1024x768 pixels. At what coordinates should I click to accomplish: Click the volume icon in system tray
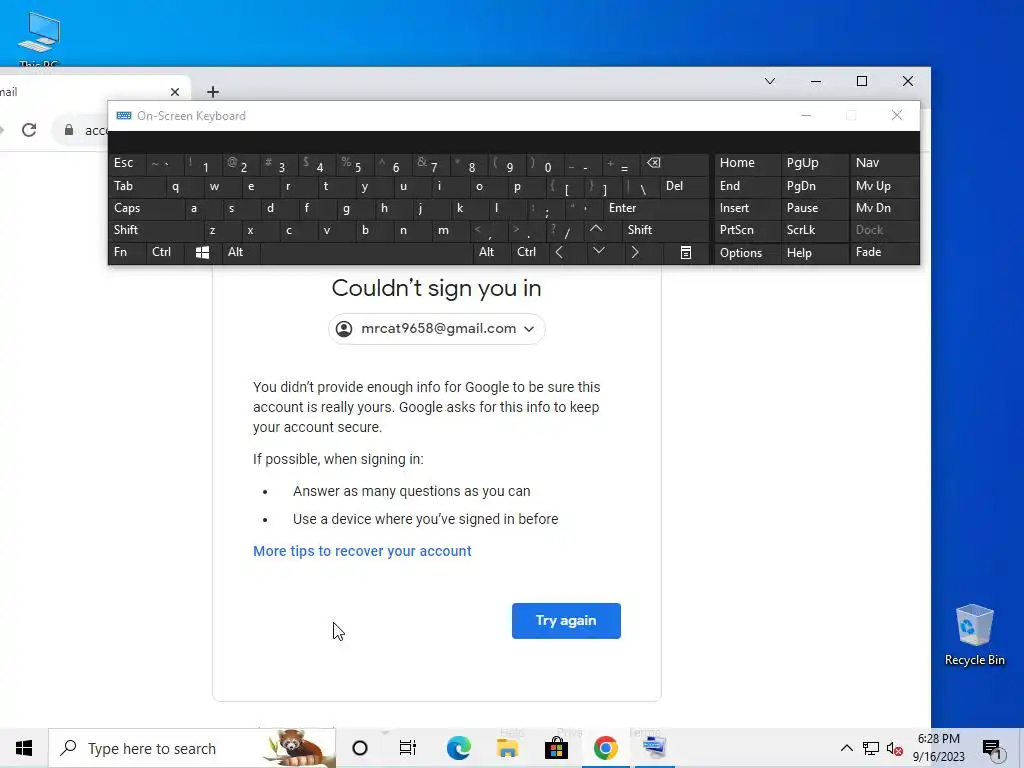[x=895, y=748]
